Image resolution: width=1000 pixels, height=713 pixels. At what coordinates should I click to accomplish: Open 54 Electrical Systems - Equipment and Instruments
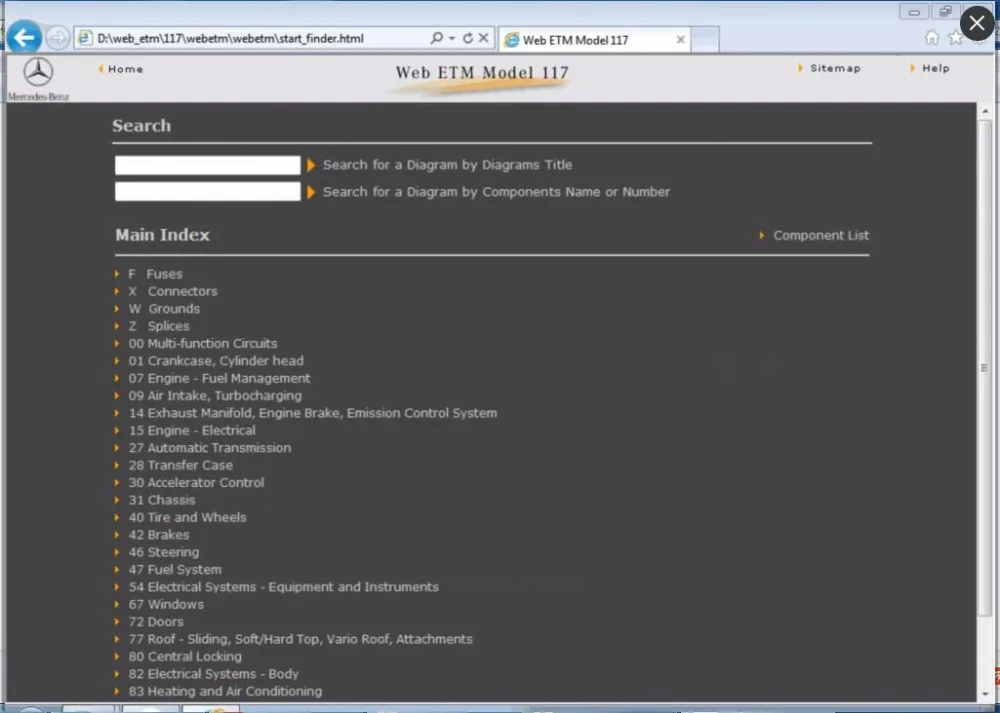pos(283,587)
